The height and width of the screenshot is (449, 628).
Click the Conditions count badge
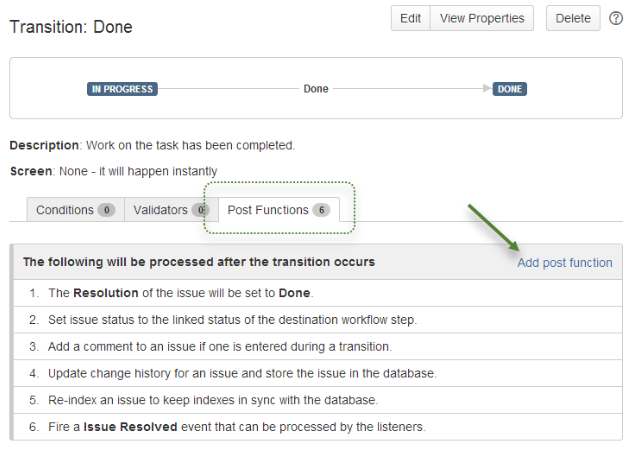(x=106, y=210)
